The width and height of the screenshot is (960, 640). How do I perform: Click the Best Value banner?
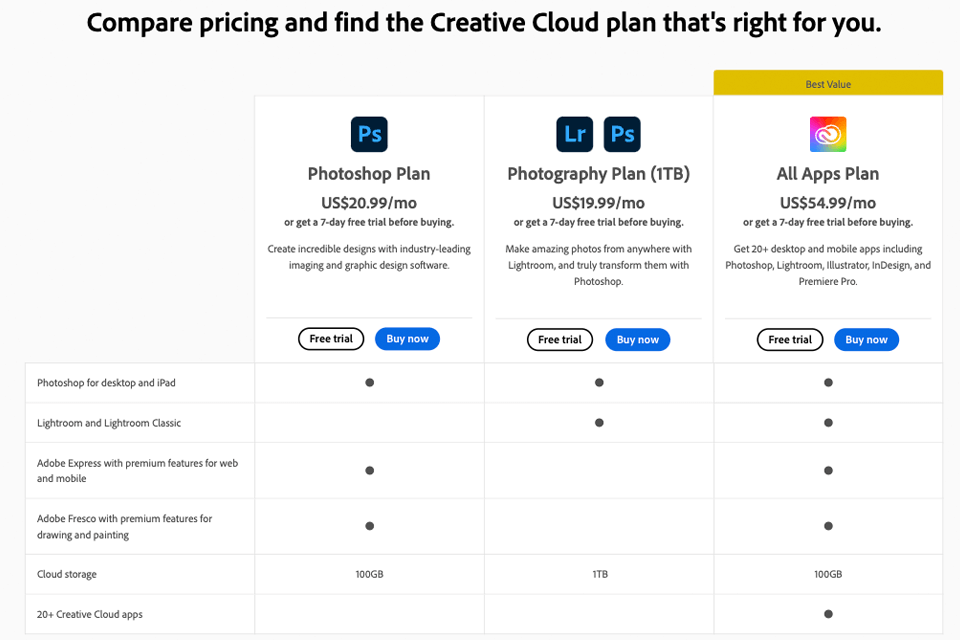tap(828, 84)
